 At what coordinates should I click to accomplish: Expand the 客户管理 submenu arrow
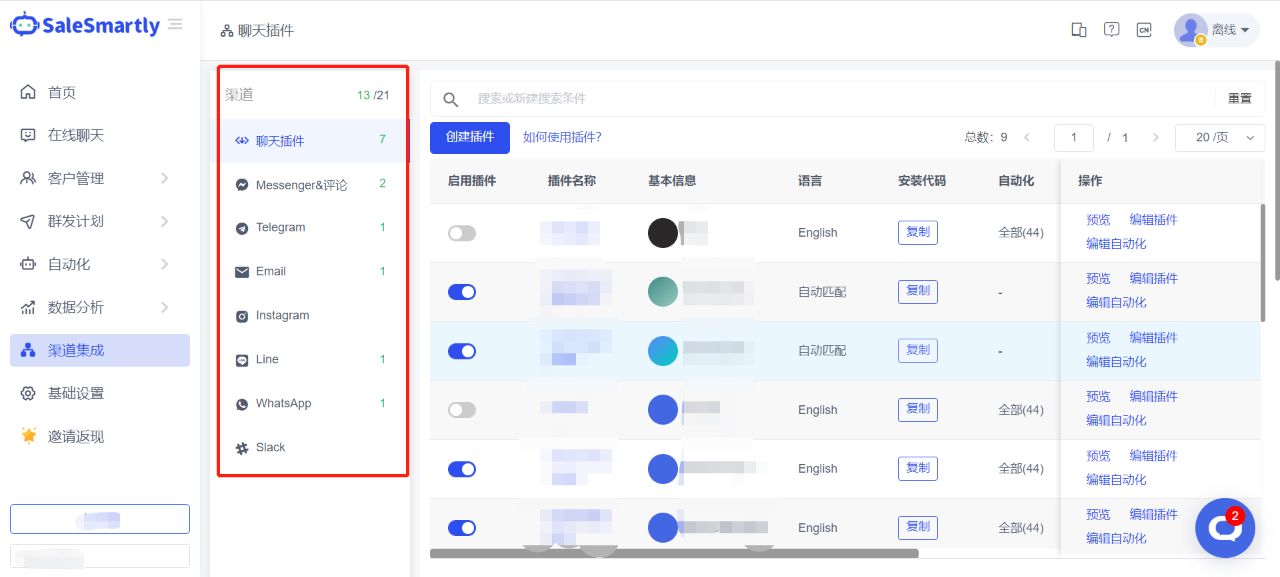(164, 178)
